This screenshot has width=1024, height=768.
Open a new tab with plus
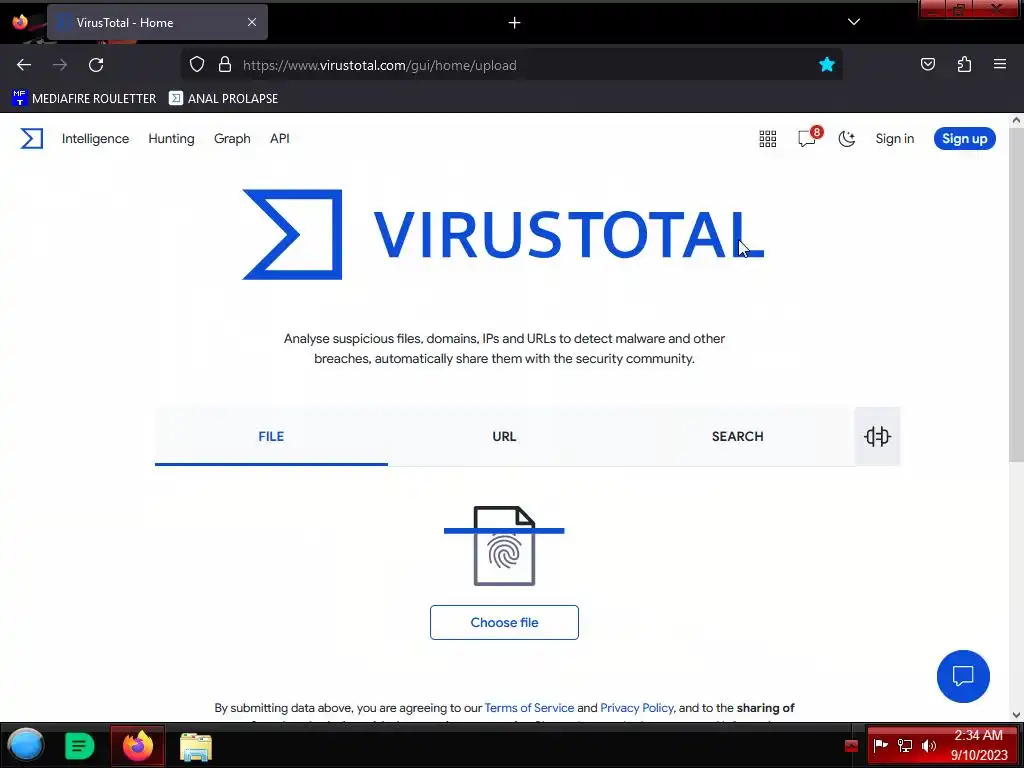(x=515, y=23)
